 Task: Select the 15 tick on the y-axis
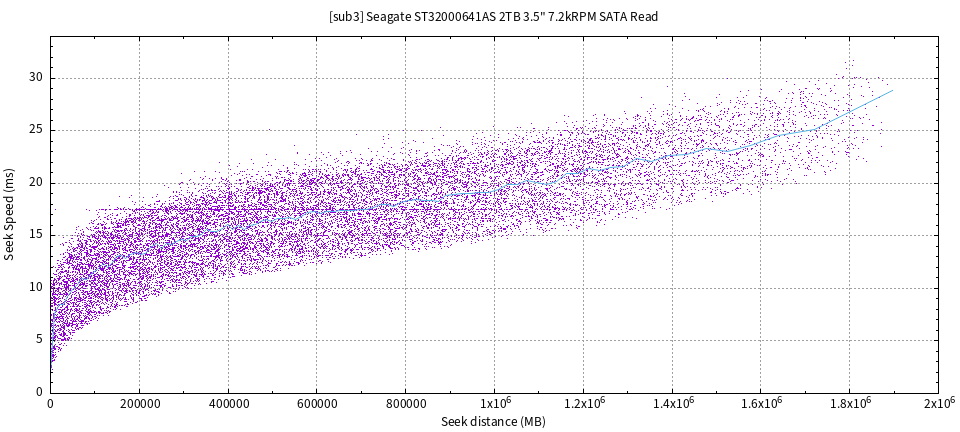[35, 235]
